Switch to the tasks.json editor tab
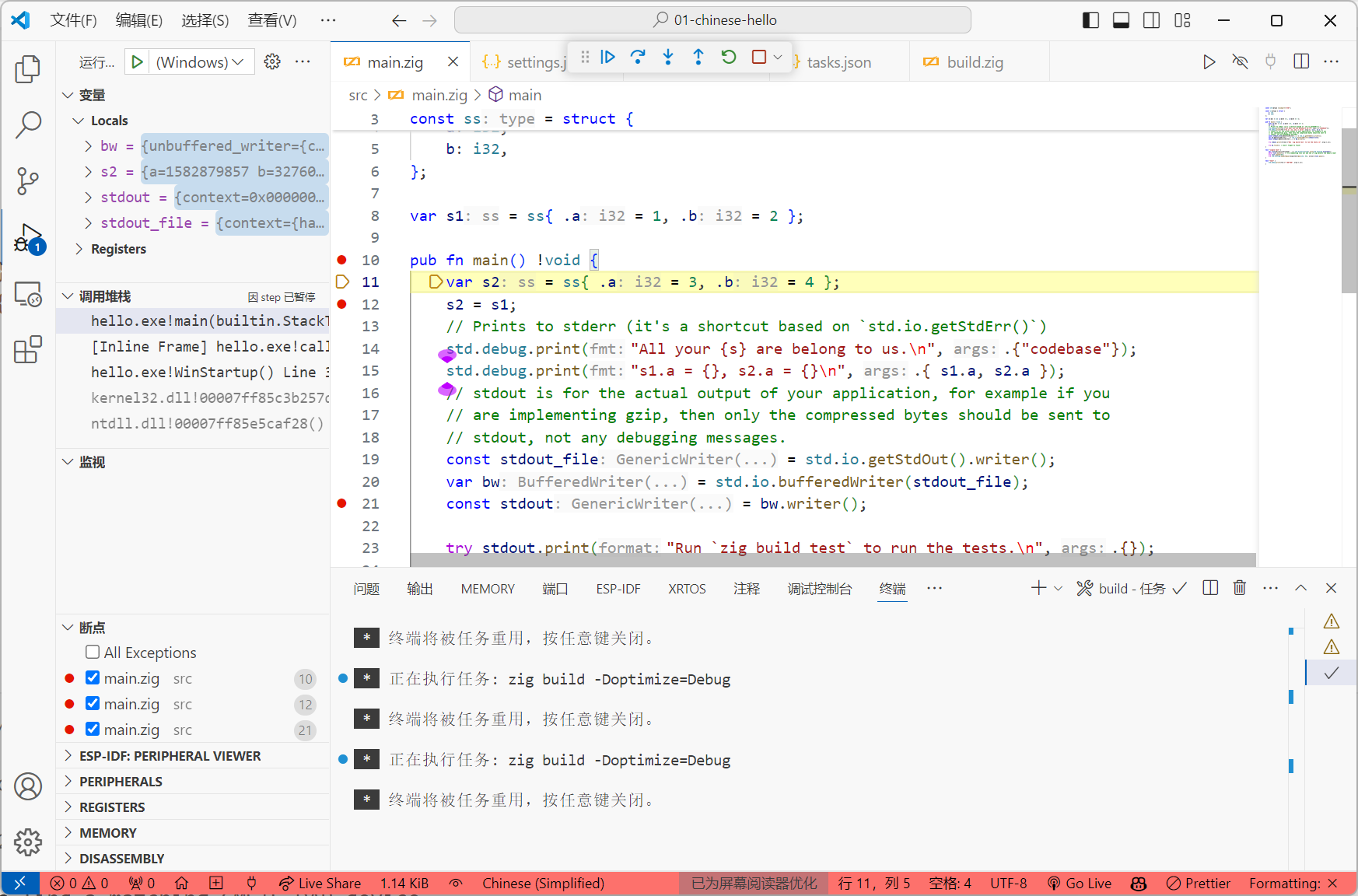1358x896 pixels. 838,62
